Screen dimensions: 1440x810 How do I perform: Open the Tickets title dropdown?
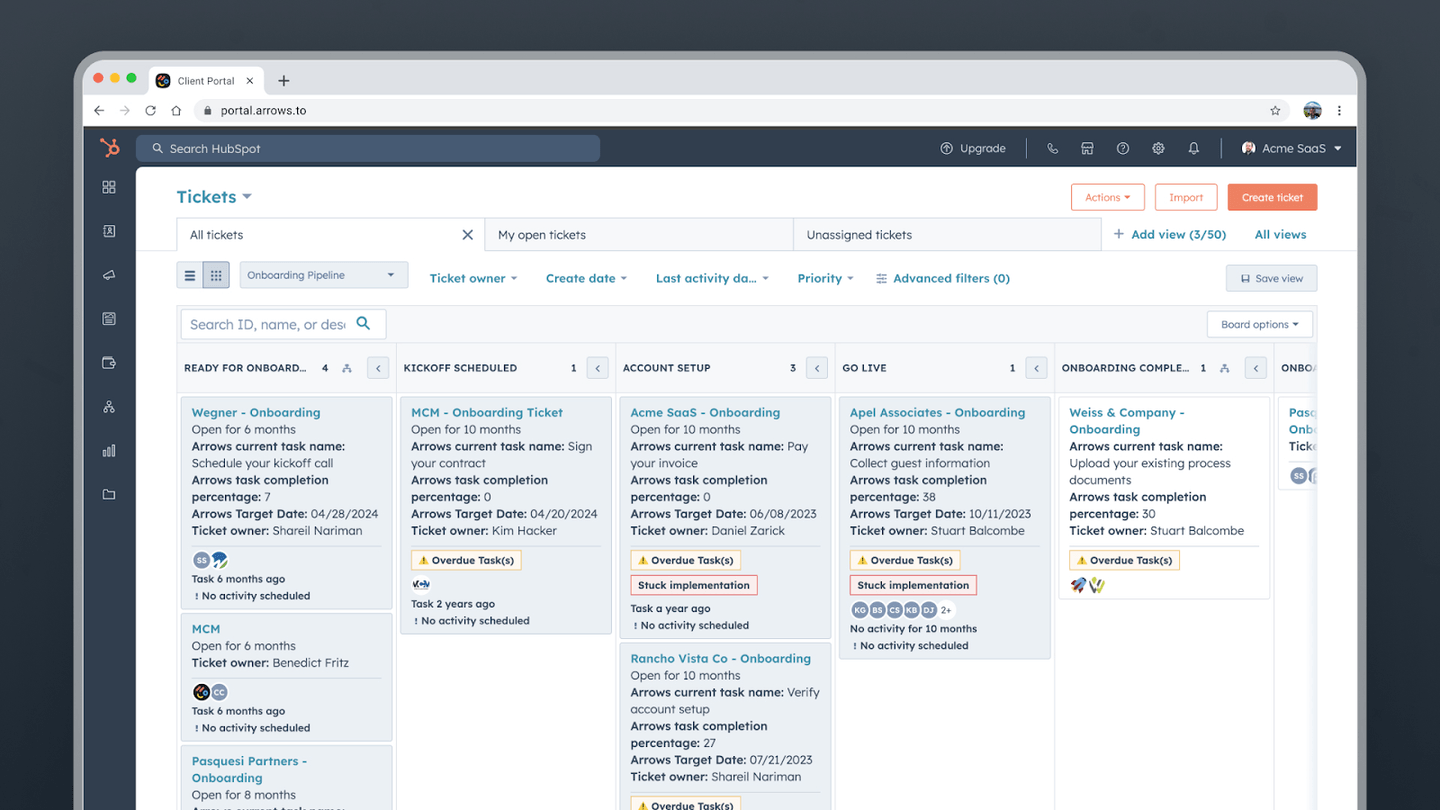(214, 197)
